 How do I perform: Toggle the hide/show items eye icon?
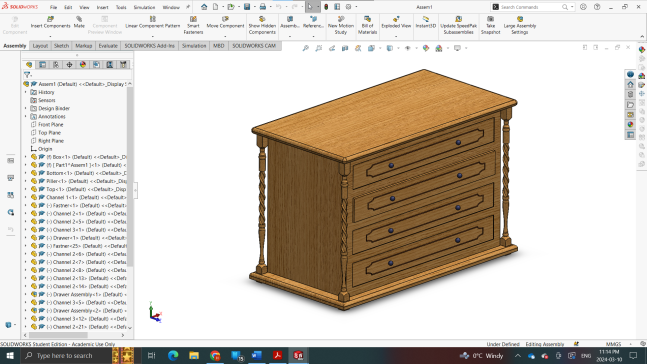pyautogui.click(x=408, y=48)
